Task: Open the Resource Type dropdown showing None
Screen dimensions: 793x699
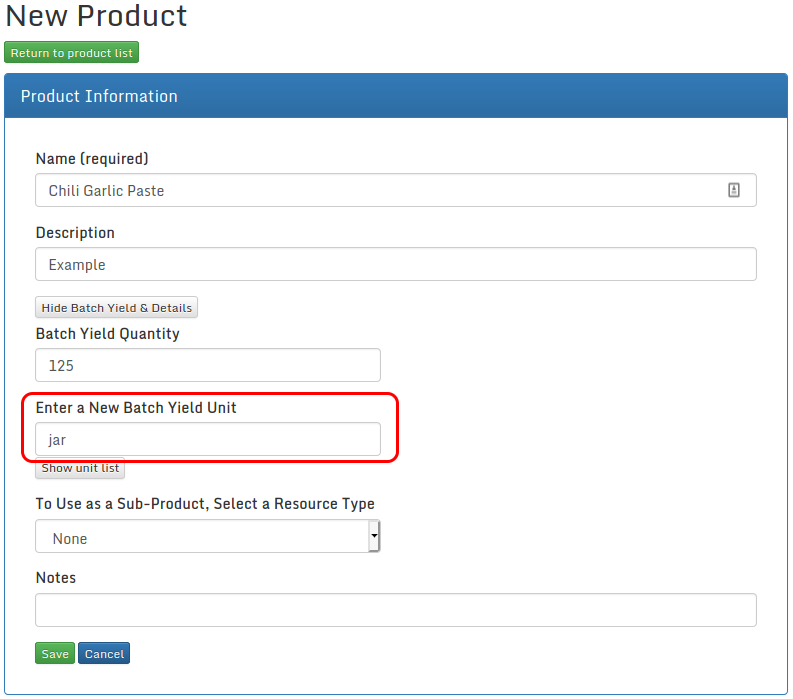Action: (x=208, y=537)
